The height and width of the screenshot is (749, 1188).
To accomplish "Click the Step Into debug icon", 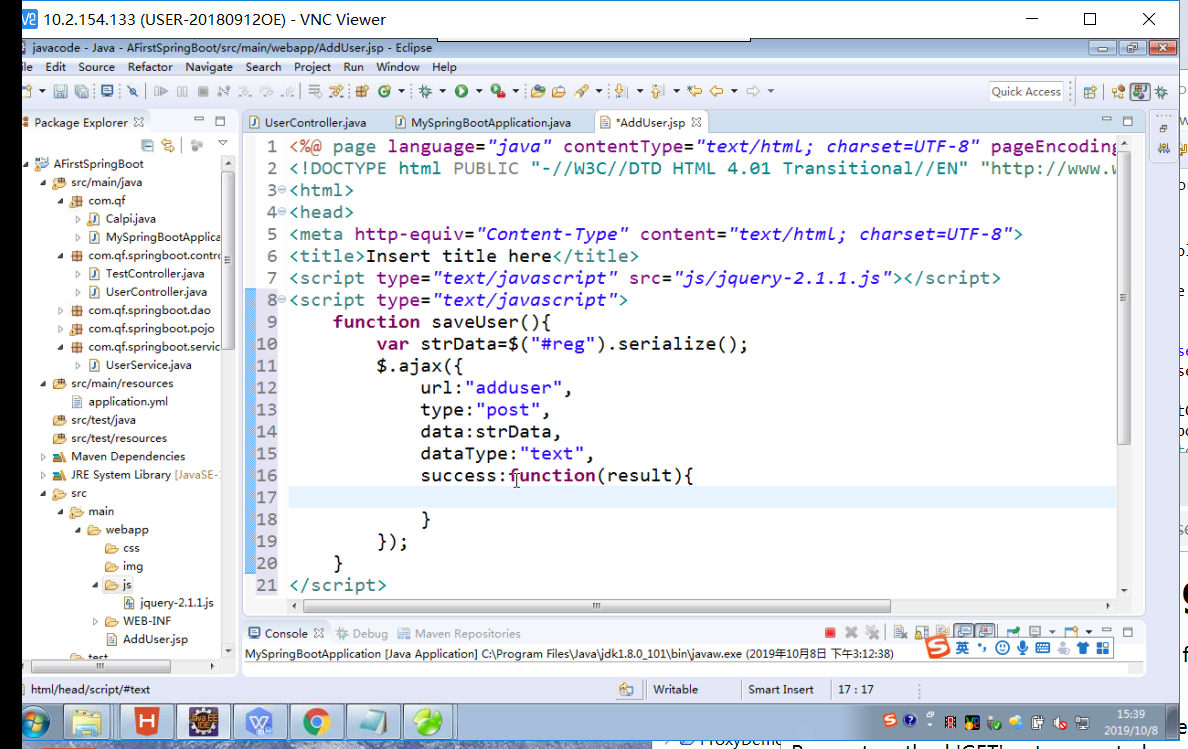I will [245, 92].
